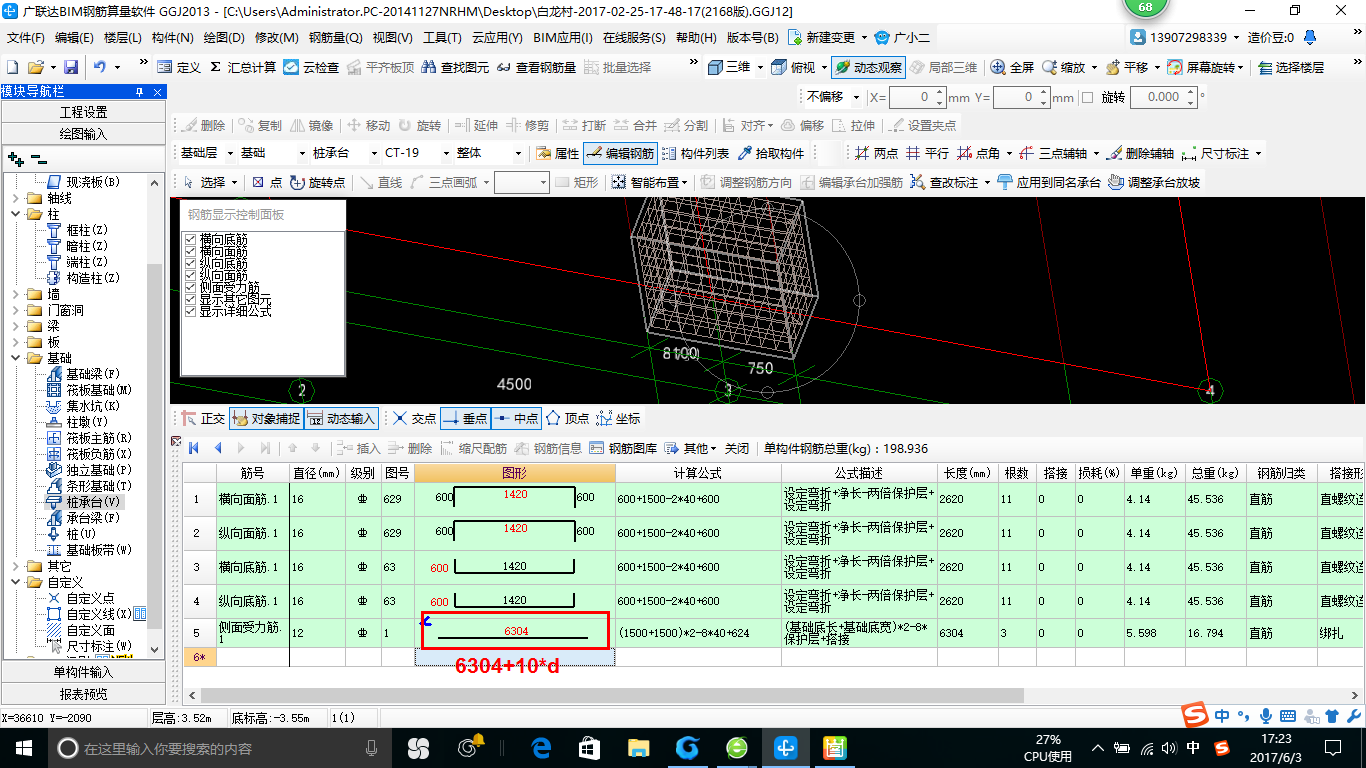Uncheck 侧面受力筋 checkbox

(190, 288)
